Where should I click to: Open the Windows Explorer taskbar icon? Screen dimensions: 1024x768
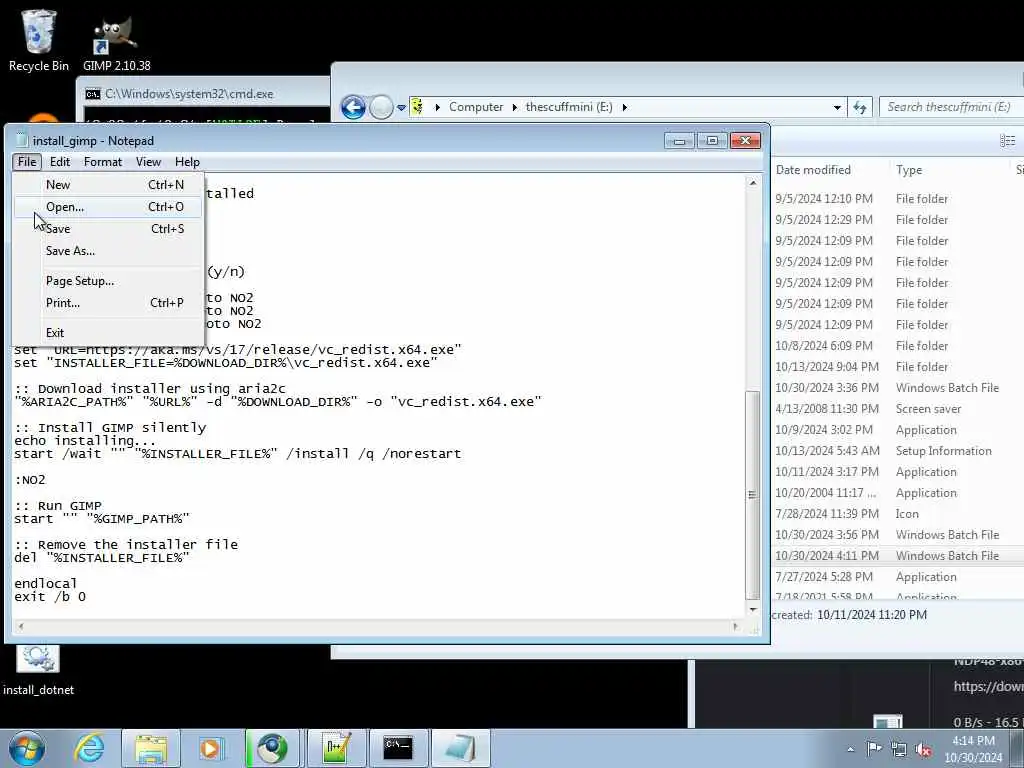click(151, 748)
